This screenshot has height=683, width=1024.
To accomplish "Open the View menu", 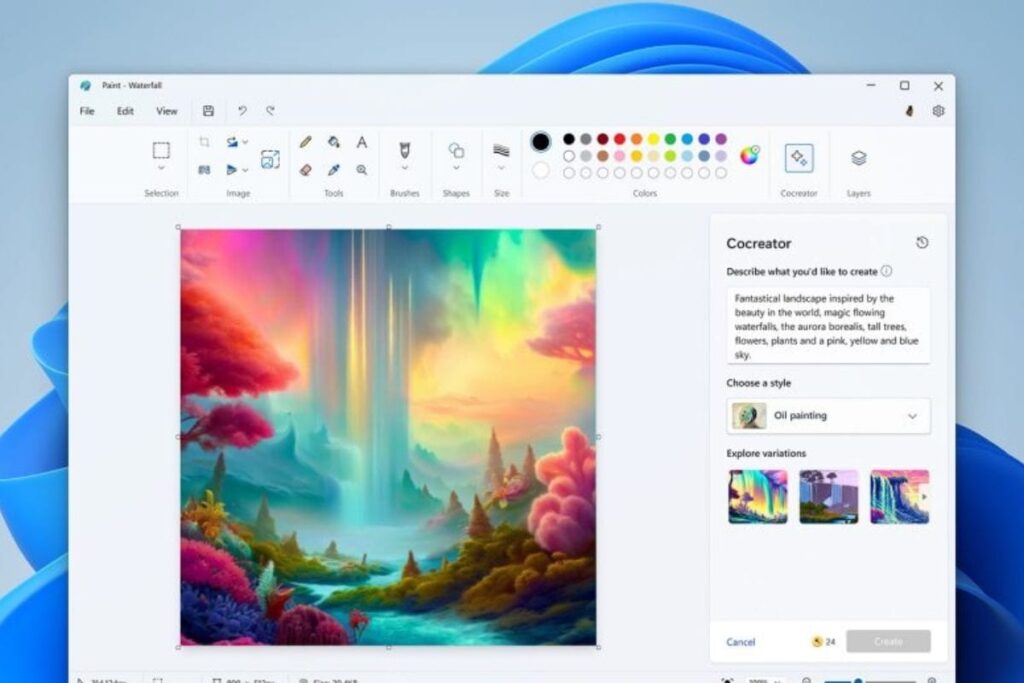I will (167, 111).
